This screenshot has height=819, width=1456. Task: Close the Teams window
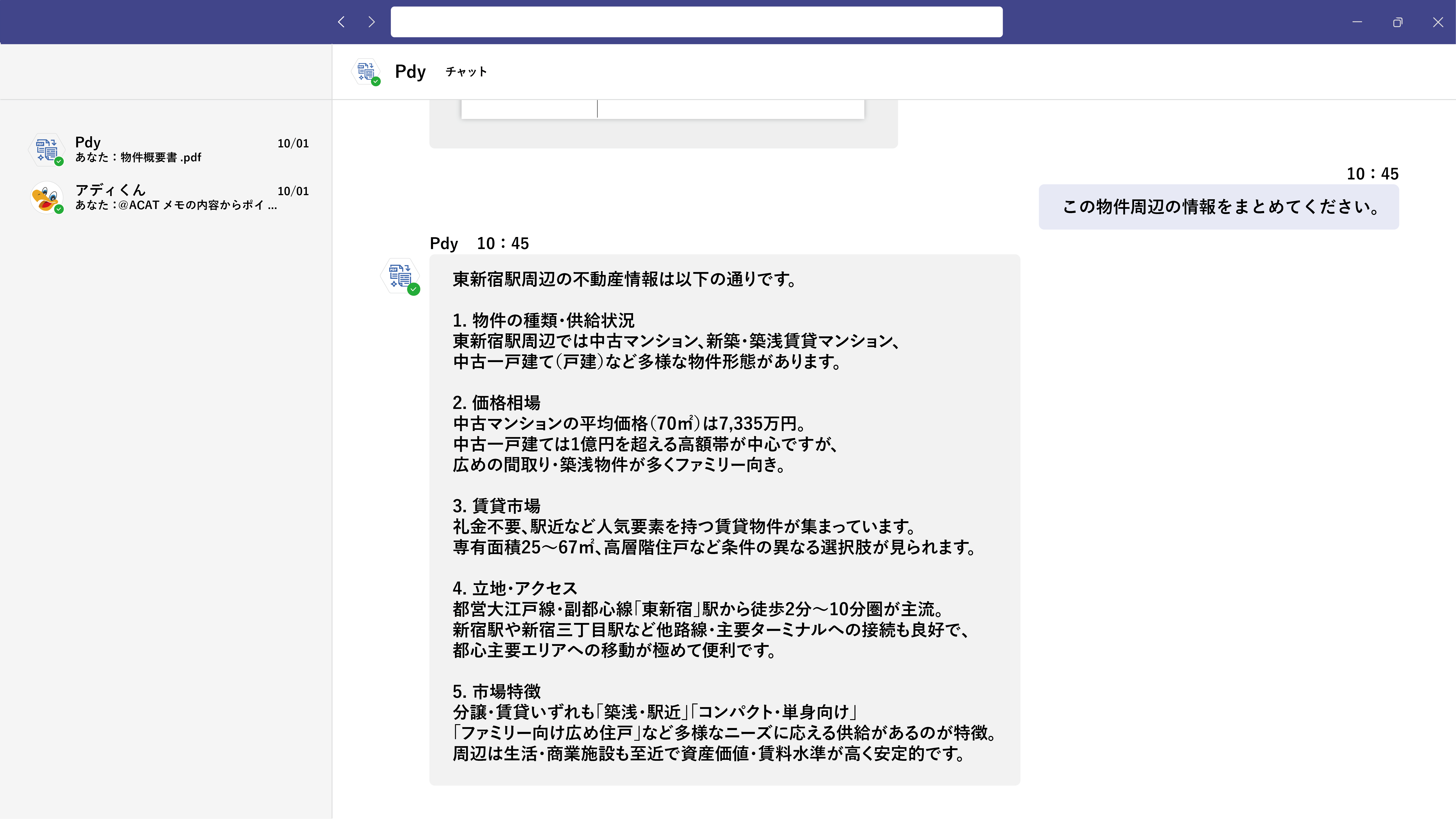(1437, 22)
